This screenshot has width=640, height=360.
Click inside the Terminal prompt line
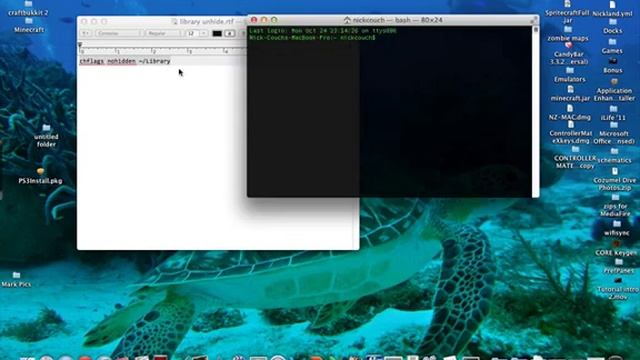pyautogui.click(x=312, y=38)
